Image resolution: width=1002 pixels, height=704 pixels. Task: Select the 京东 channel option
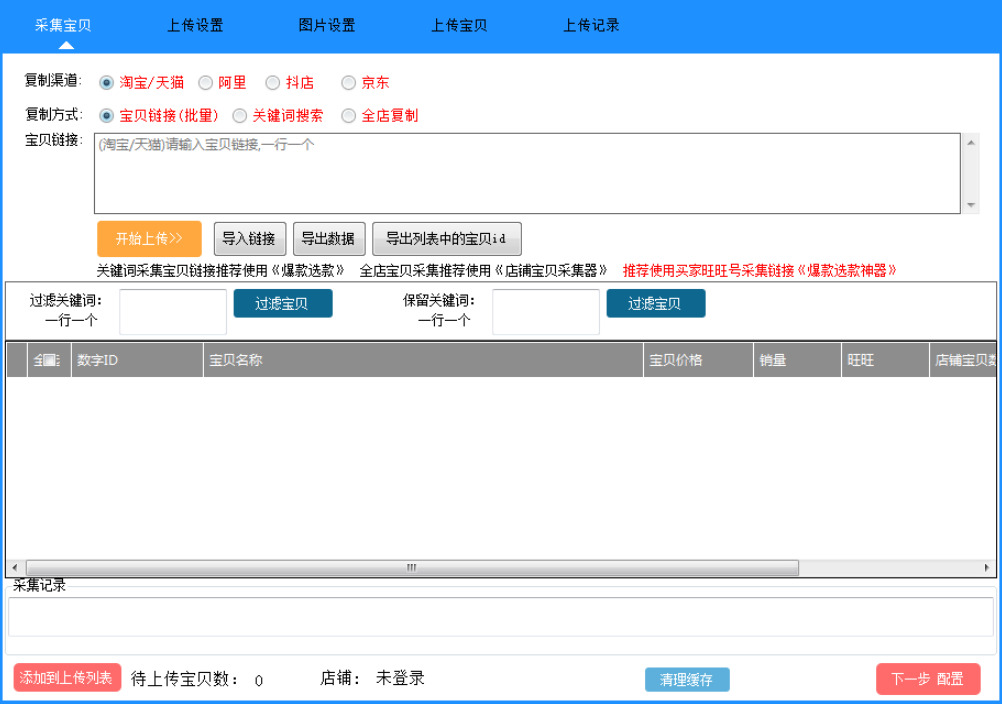(348, 83)
